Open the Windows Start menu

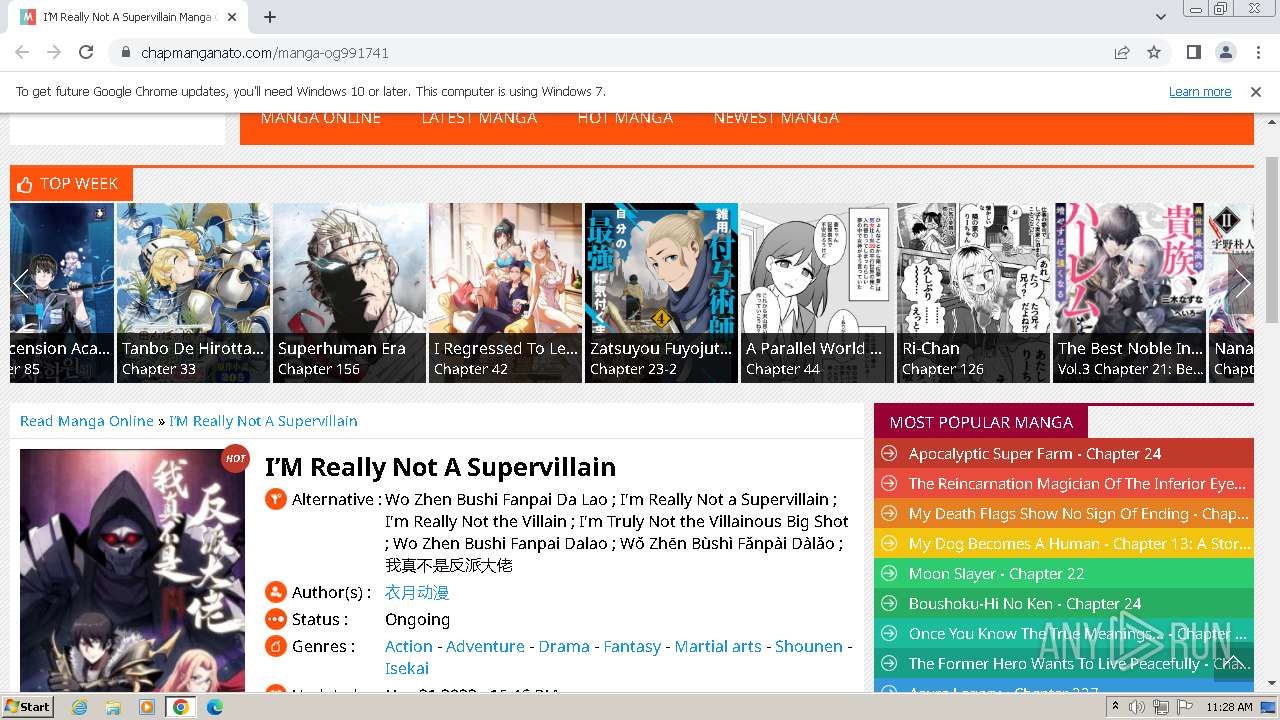(27, 706)
